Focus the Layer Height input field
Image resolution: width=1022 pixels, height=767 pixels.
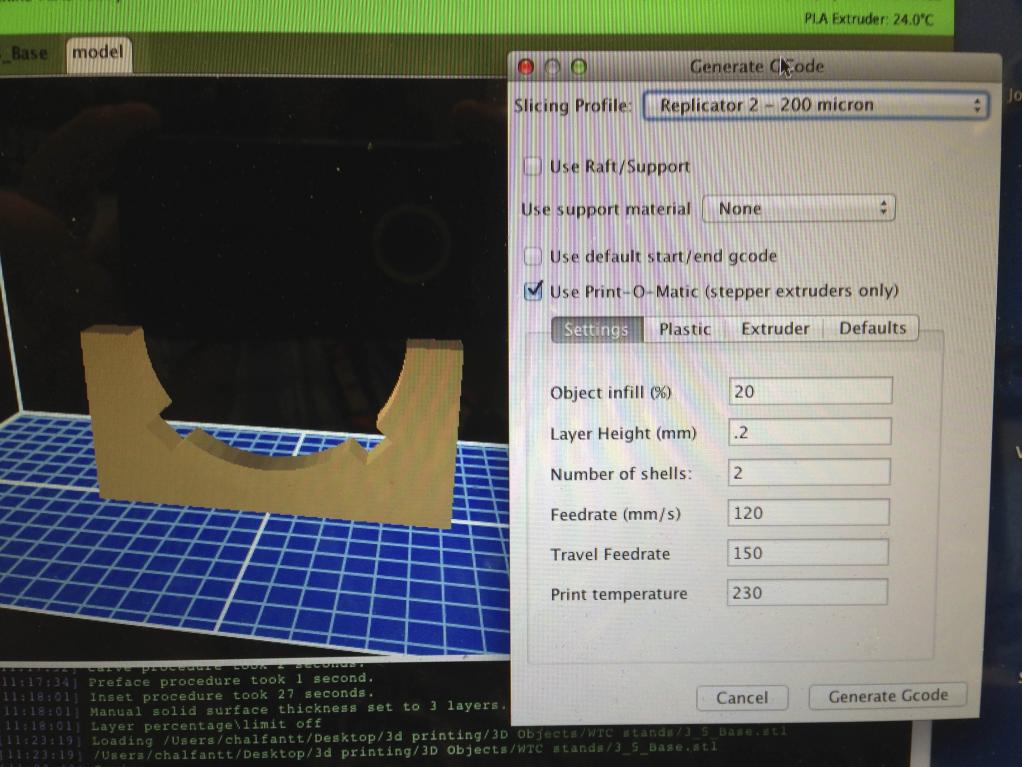tap(810, 432)
